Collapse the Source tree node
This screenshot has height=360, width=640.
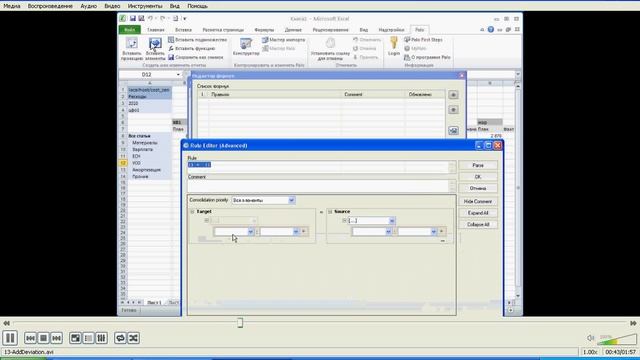pyautogui.click(x=330, y=211)
